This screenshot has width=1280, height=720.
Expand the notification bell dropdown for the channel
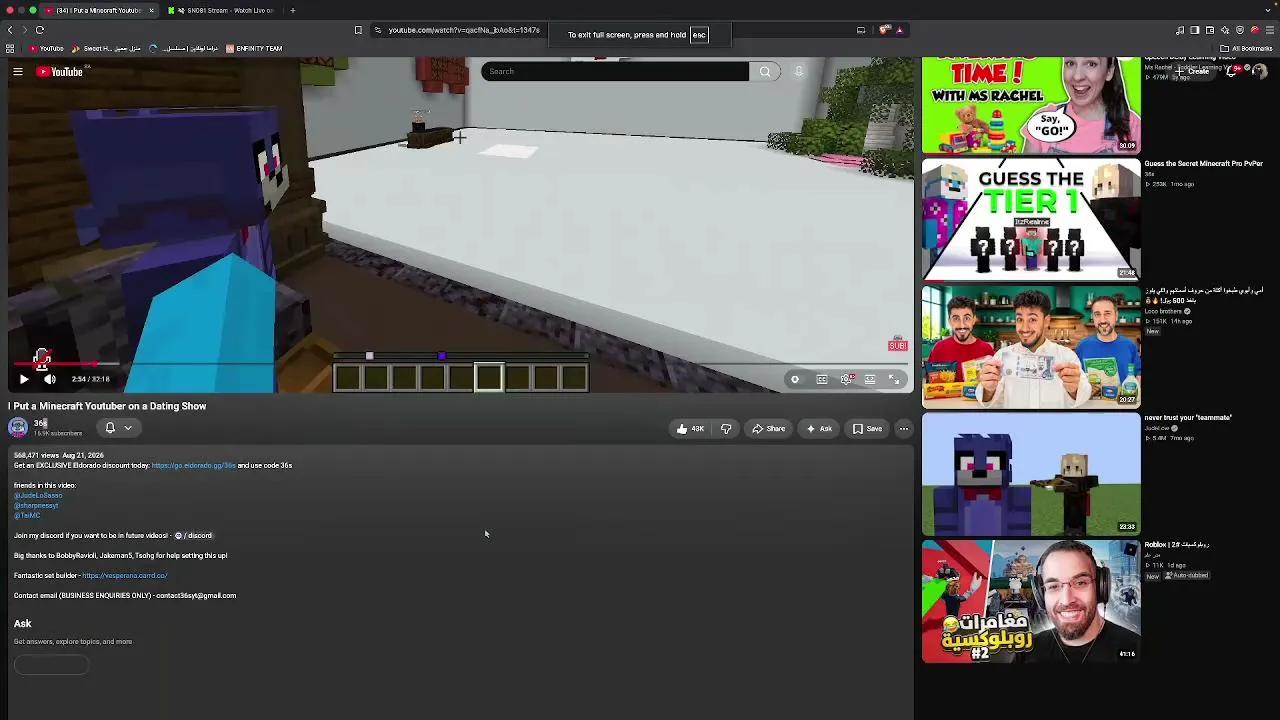(x=118, y=428)
